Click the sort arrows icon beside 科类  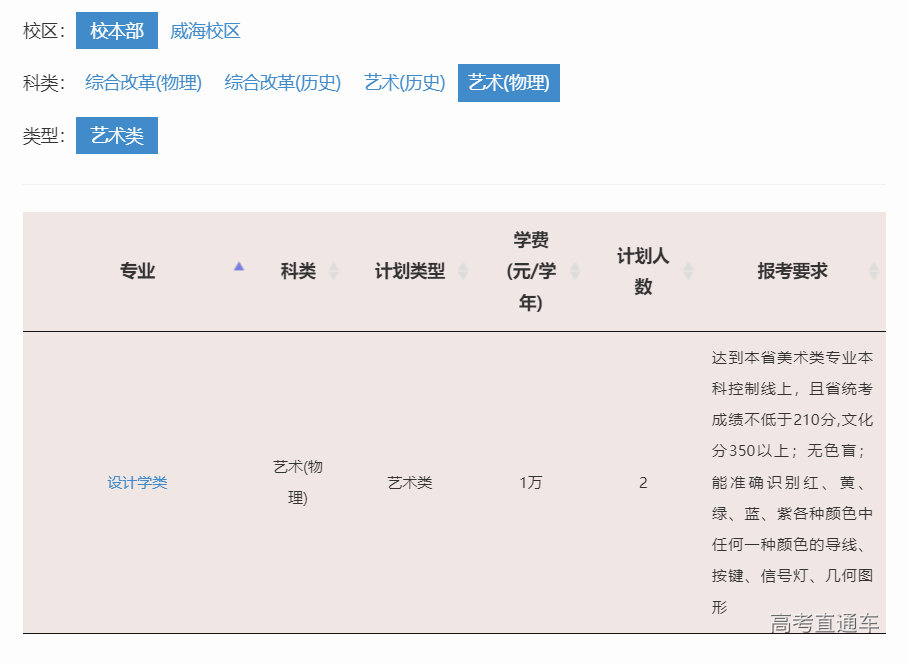(333, 270)
